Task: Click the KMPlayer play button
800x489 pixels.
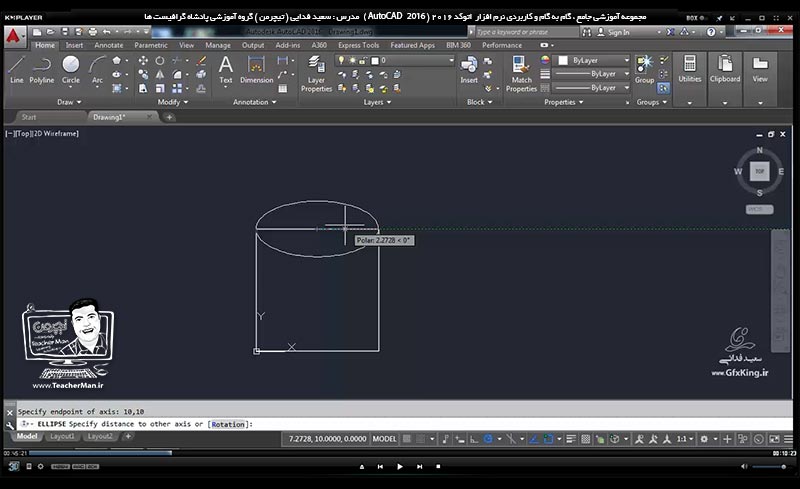Action: pos(399,467)
